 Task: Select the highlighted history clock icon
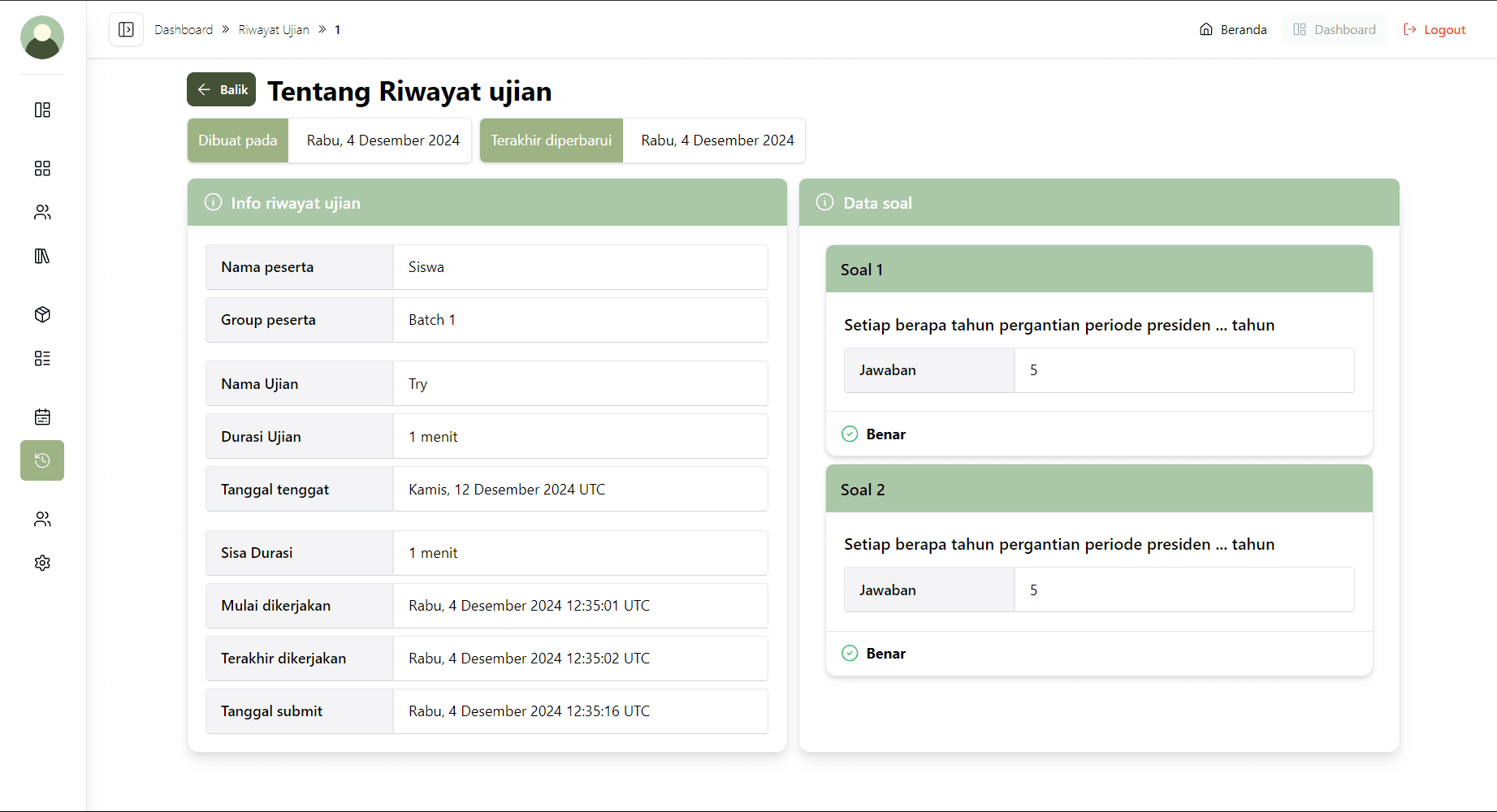click(42, 460)
